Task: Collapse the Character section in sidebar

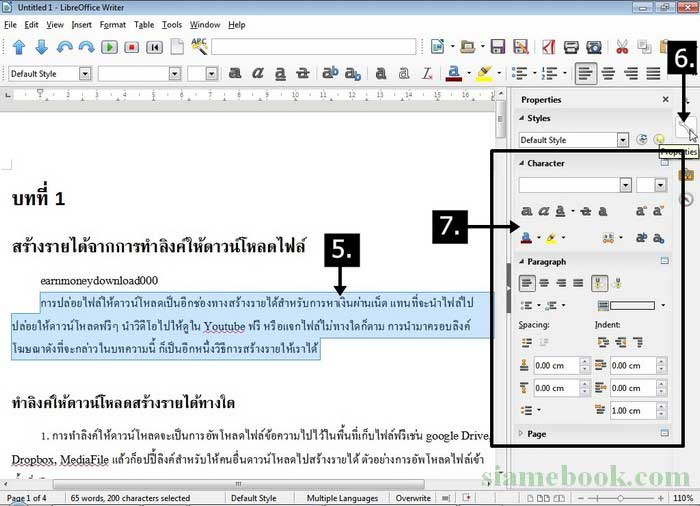Action: pos(521,163)
